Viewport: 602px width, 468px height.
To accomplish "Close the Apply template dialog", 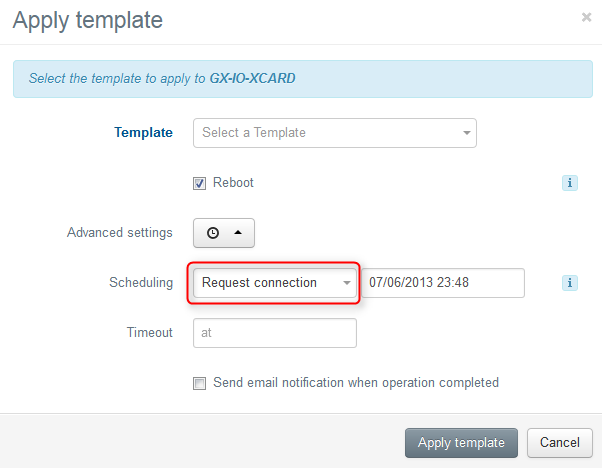I will 586,17.
